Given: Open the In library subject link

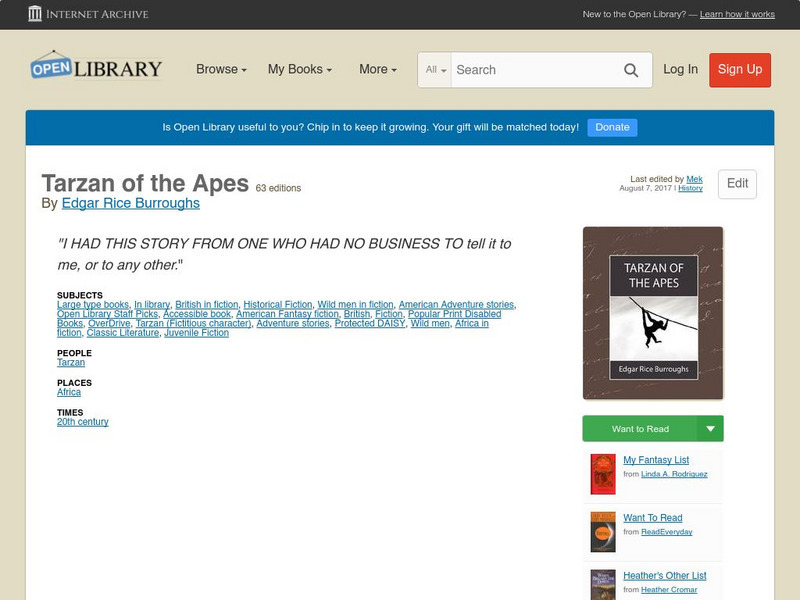Looking at the screenshot, I should tap(152, 305).
